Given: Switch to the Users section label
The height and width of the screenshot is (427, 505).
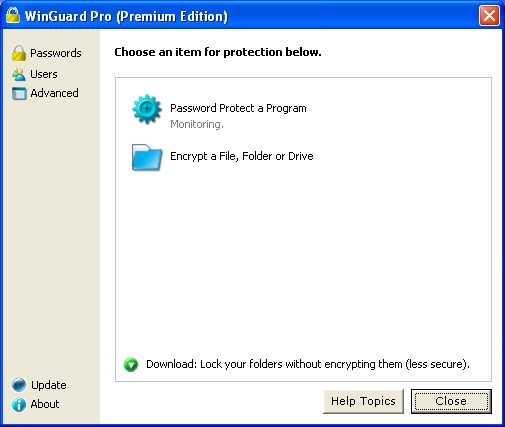Looking at the screenshot, I should 44,74.
